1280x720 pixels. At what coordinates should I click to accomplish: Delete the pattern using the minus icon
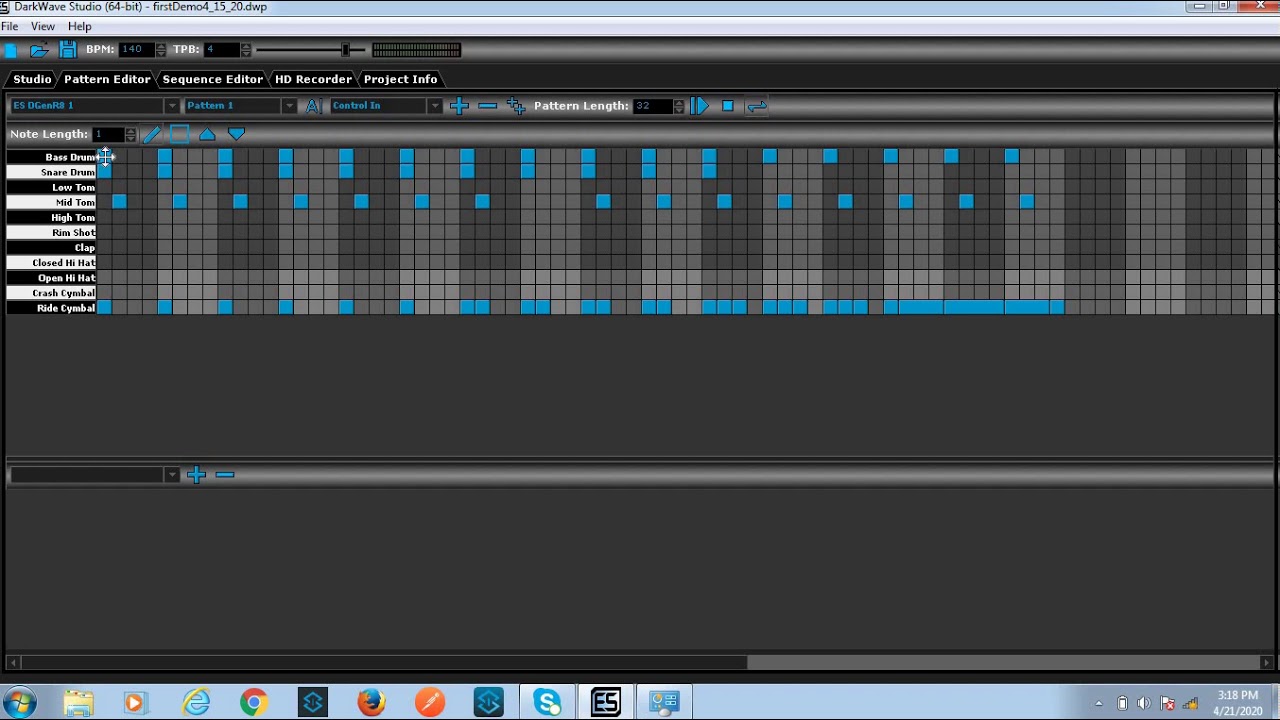coord(487,106)
